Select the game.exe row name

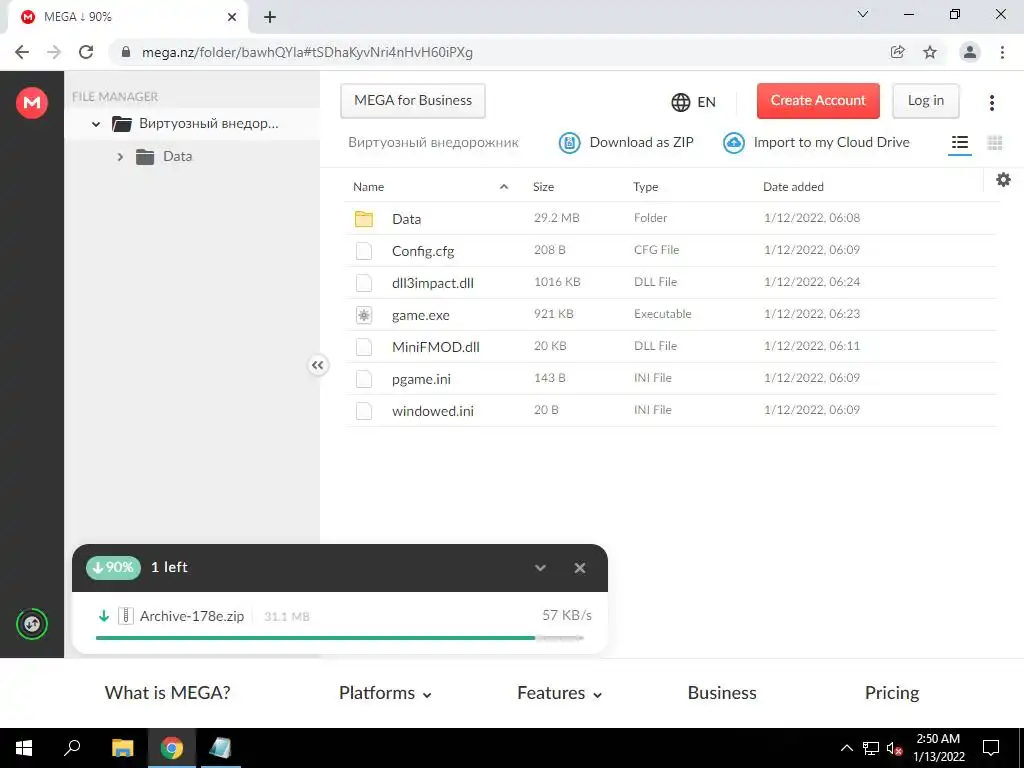coord(421,315)
